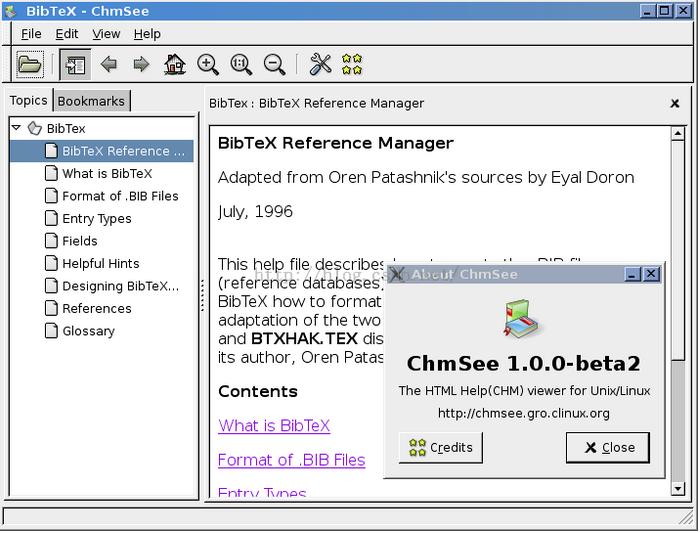Close the BibTeX Reference Manager tab

point(675,103)
